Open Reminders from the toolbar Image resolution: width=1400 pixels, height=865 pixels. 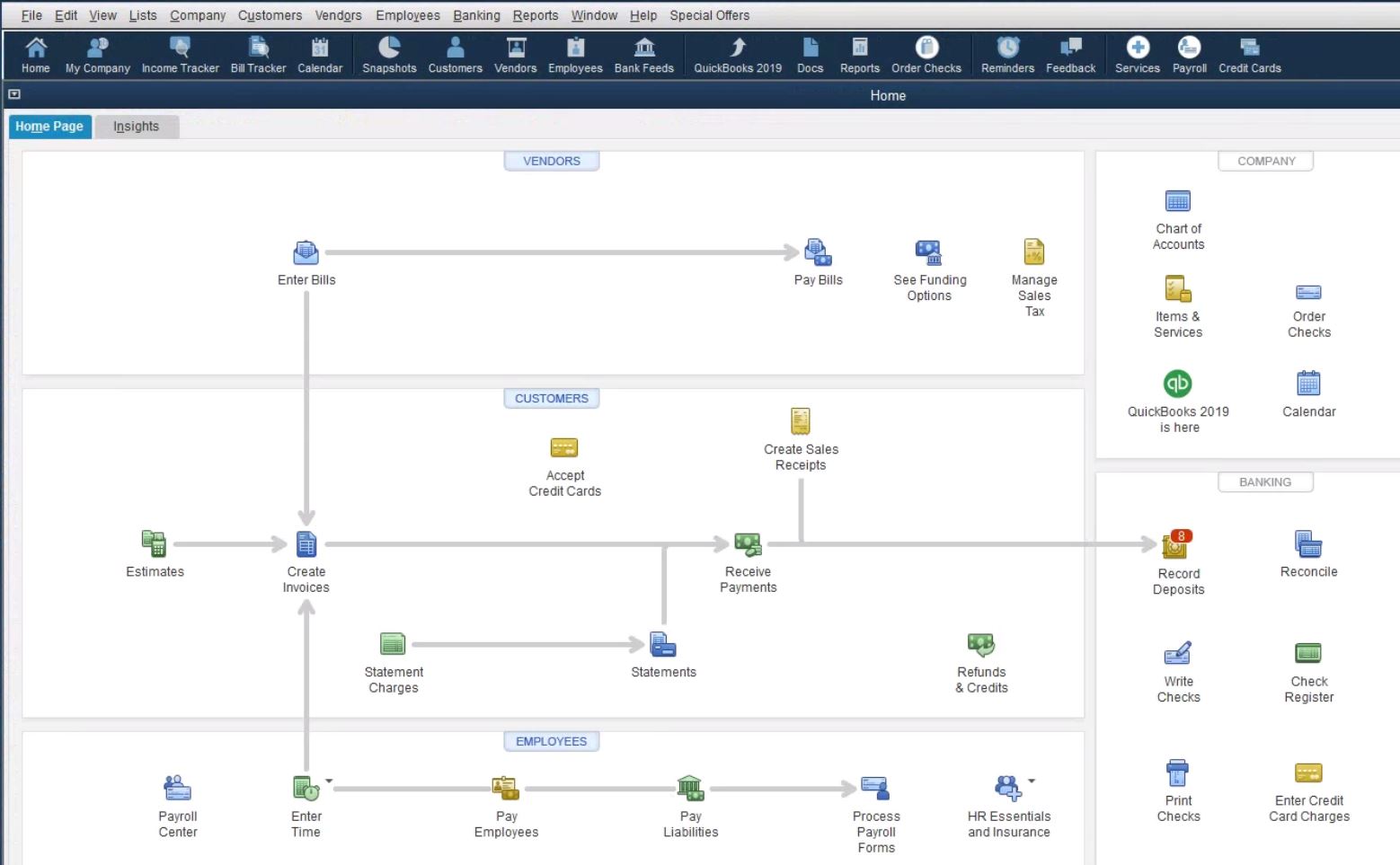pyautogui.click(x=1007, y=55)
